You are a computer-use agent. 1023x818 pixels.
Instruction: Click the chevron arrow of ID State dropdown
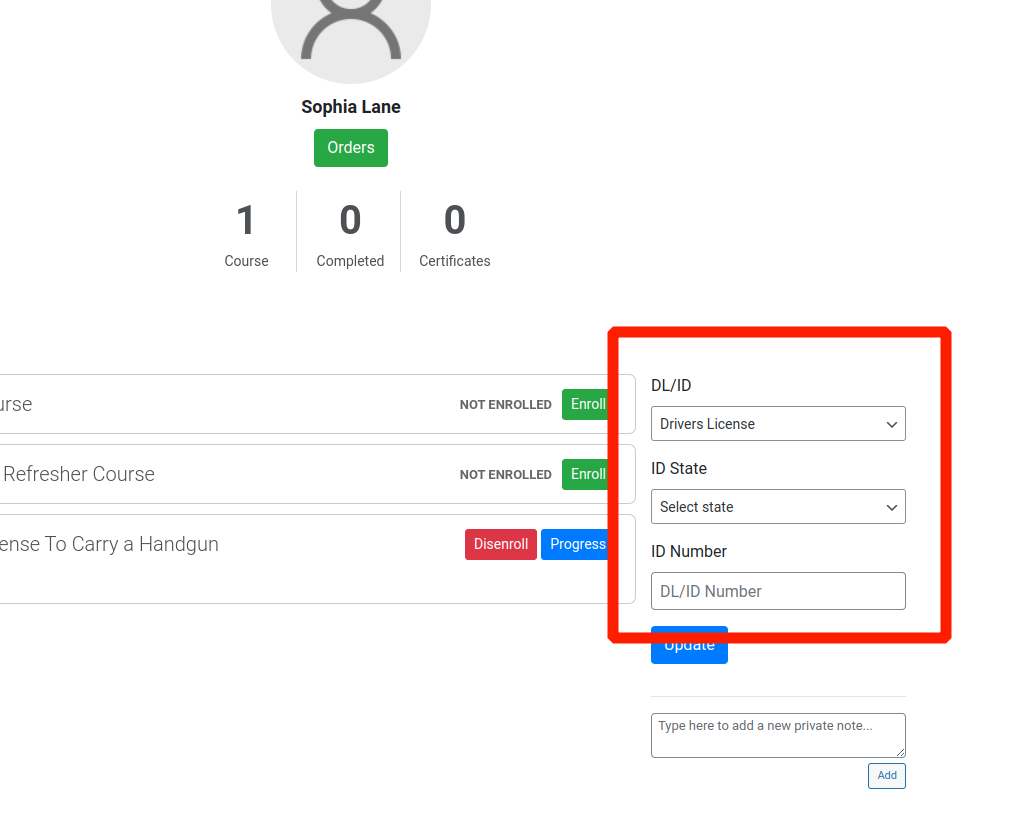click(892, 507)
